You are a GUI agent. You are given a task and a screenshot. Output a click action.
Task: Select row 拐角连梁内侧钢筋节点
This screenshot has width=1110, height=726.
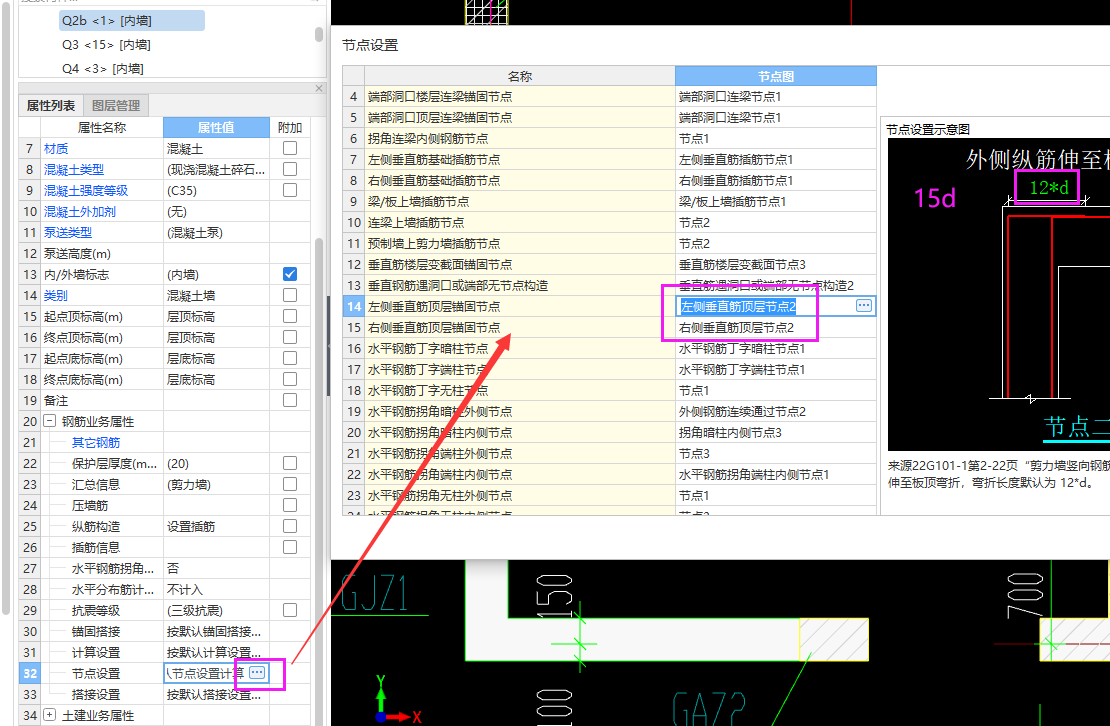click(520, 138)
